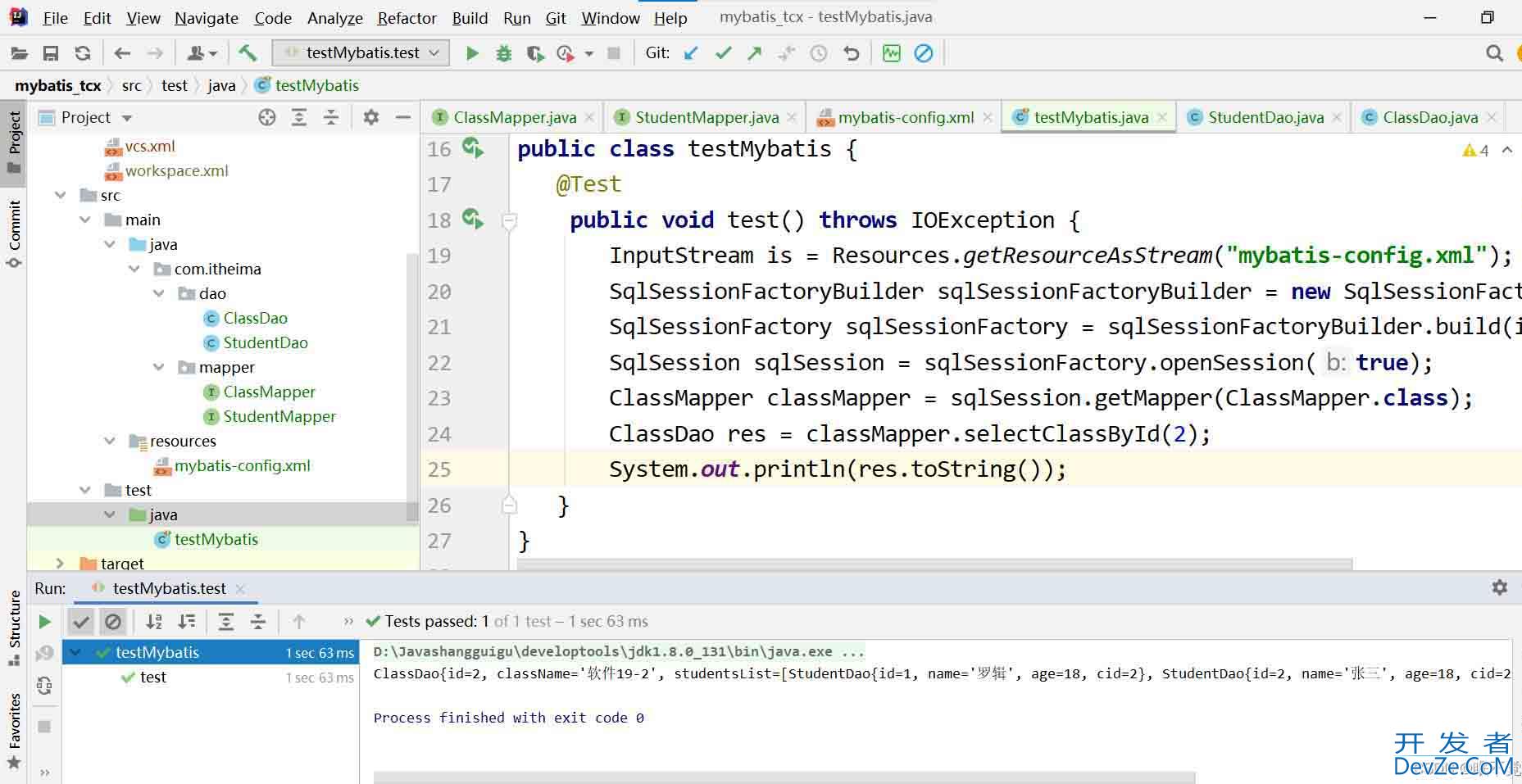Collapse the src folder
Image resolution: width=1522 pixels, height=784 pixels.
(x=61, y=195)
